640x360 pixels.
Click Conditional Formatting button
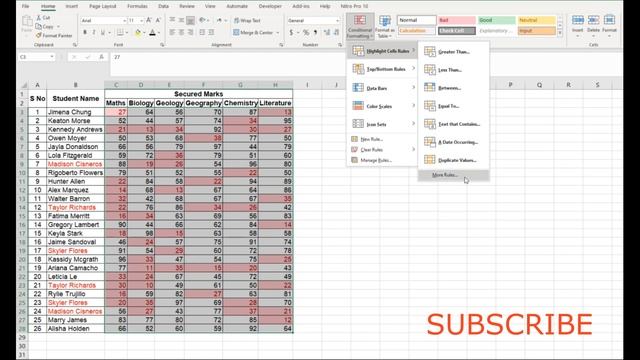(x=360, y=27)
